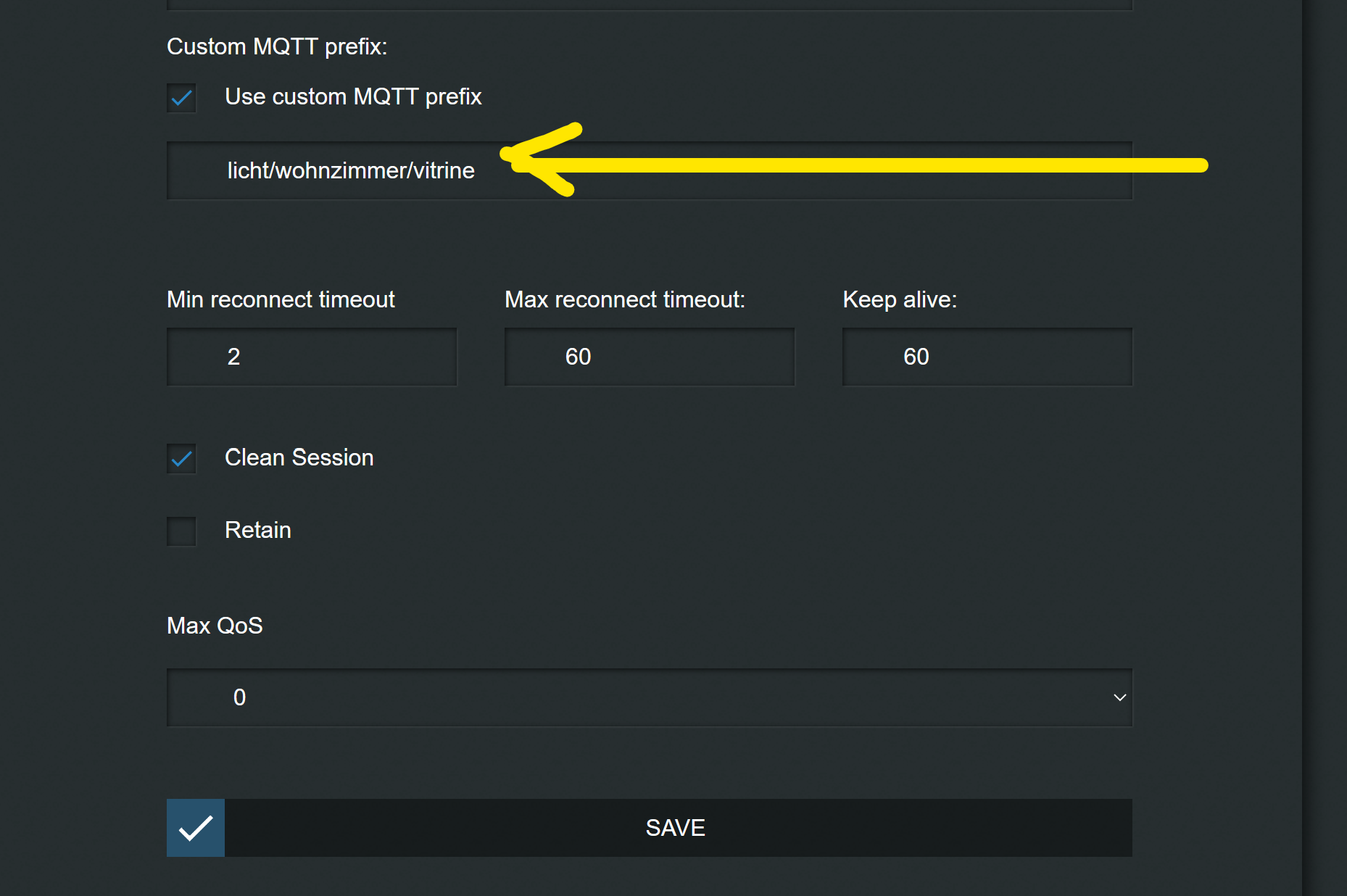This screenshot has width=1347, height=896.
Task: Click into the licht/wohnzimmer/vitrine prefix field
Action: click(x=650, y=170)
